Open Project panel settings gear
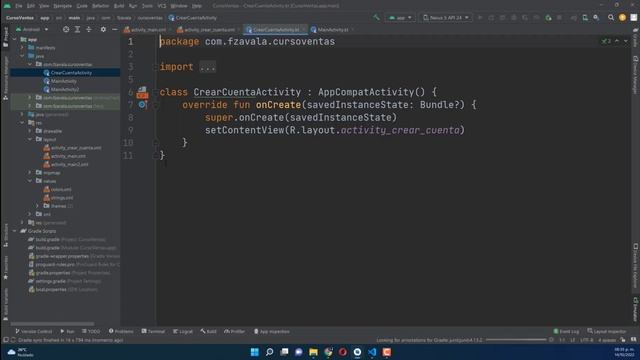 [103, 29]
